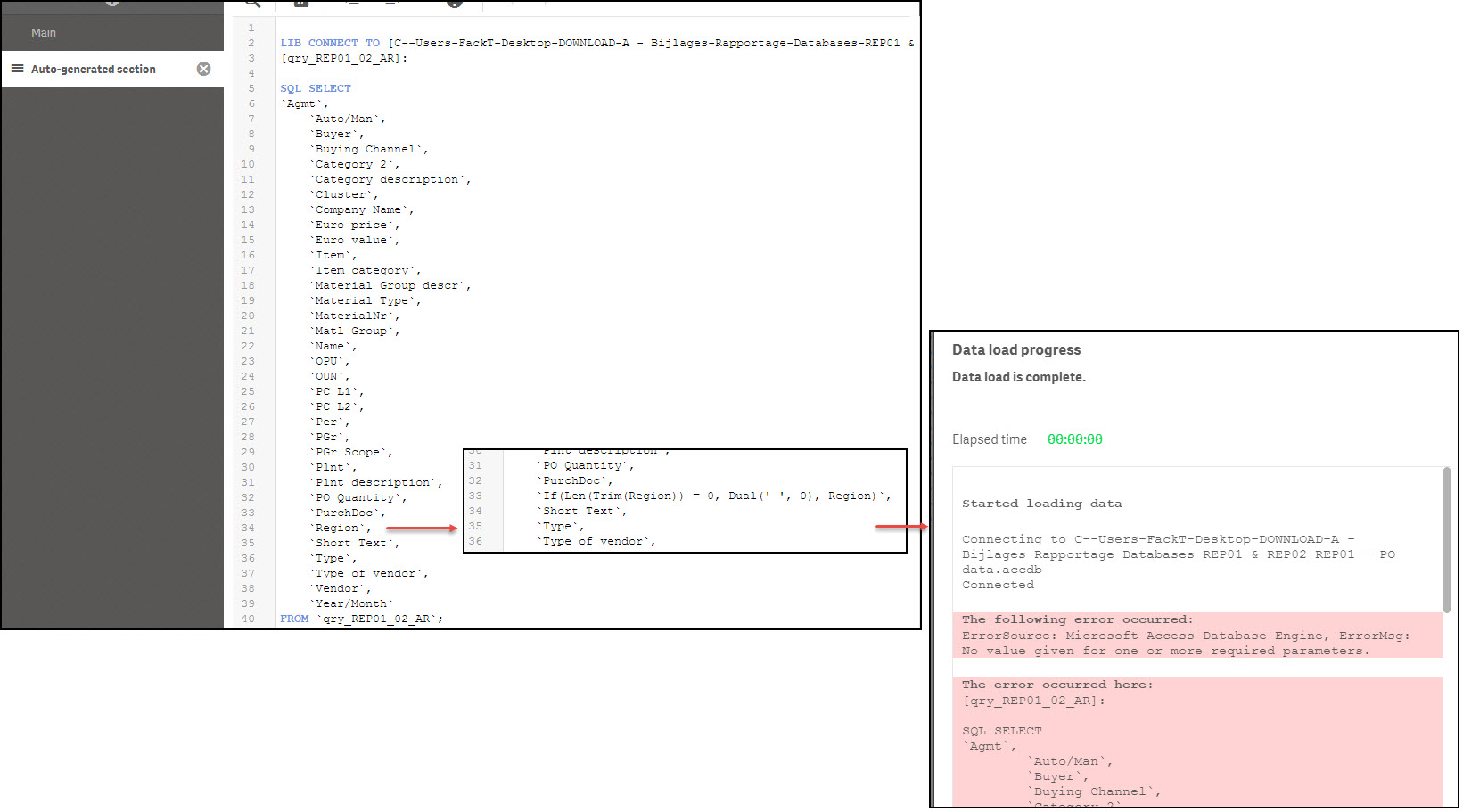1463x812 pixels.
Task: Click the `OUN` field line
Action: [x=330, y=376]
